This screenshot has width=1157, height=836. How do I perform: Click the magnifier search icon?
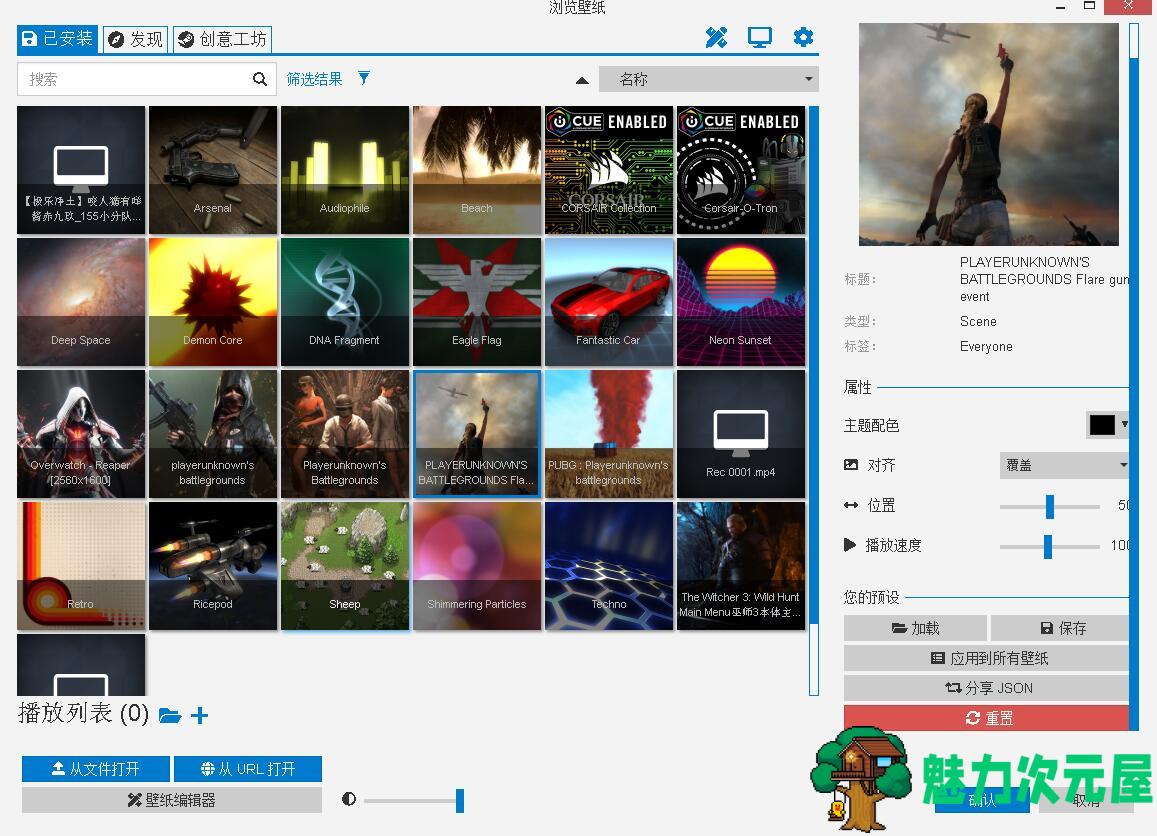[x=260, y=79]
